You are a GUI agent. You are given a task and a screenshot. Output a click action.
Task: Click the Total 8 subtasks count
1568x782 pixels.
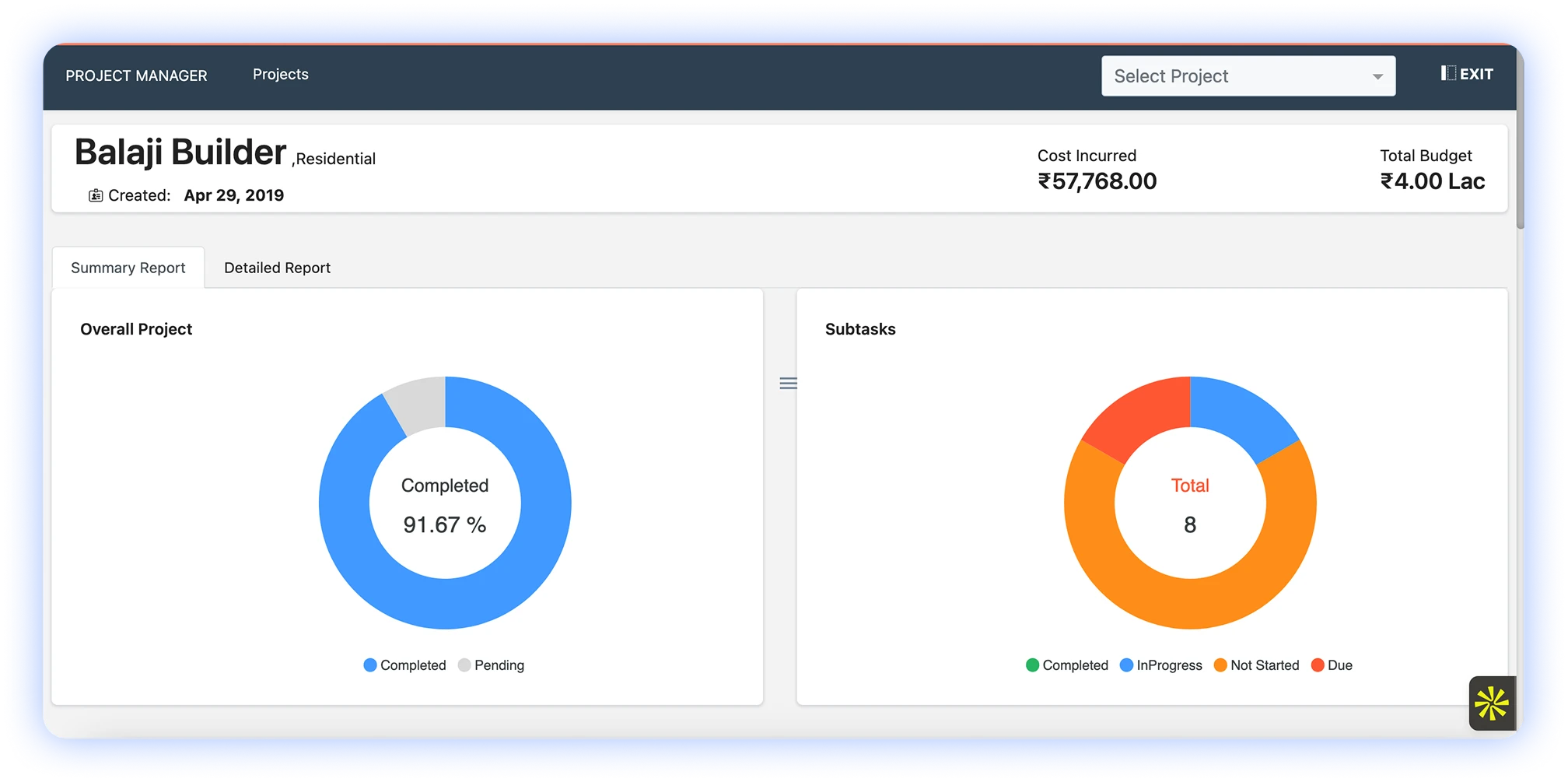pyautogui.click(x=1190, y=525)
